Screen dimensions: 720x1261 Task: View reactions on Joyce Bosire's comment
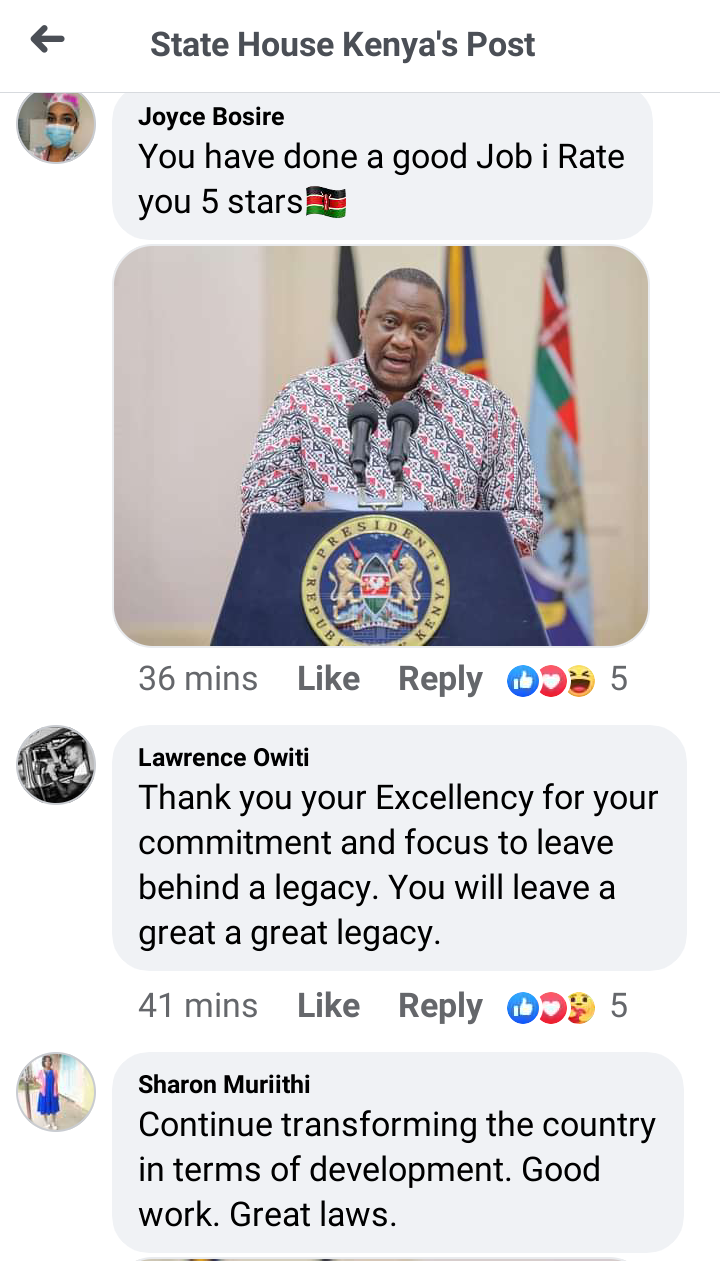pyautogui.click(x=551, y=680)
